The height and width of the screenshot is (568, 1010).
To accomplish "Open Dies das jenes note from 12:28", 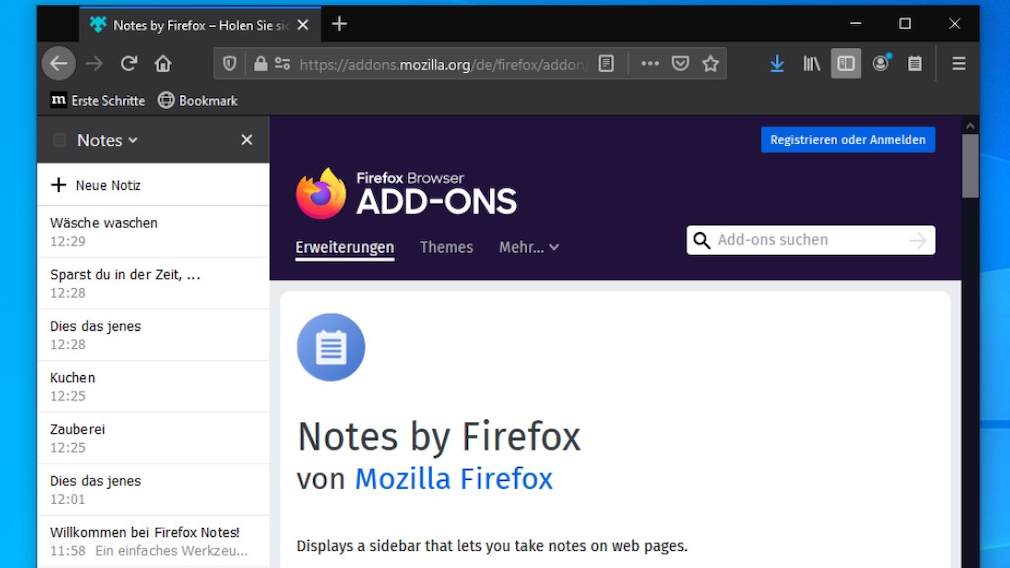I will click(x=153, y=335).
